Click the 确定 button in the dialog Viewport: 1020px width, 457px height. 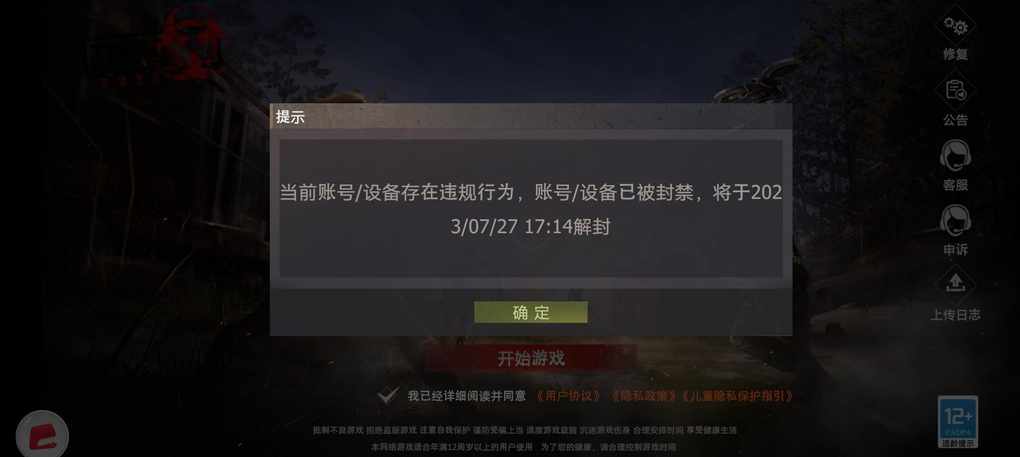530,312
